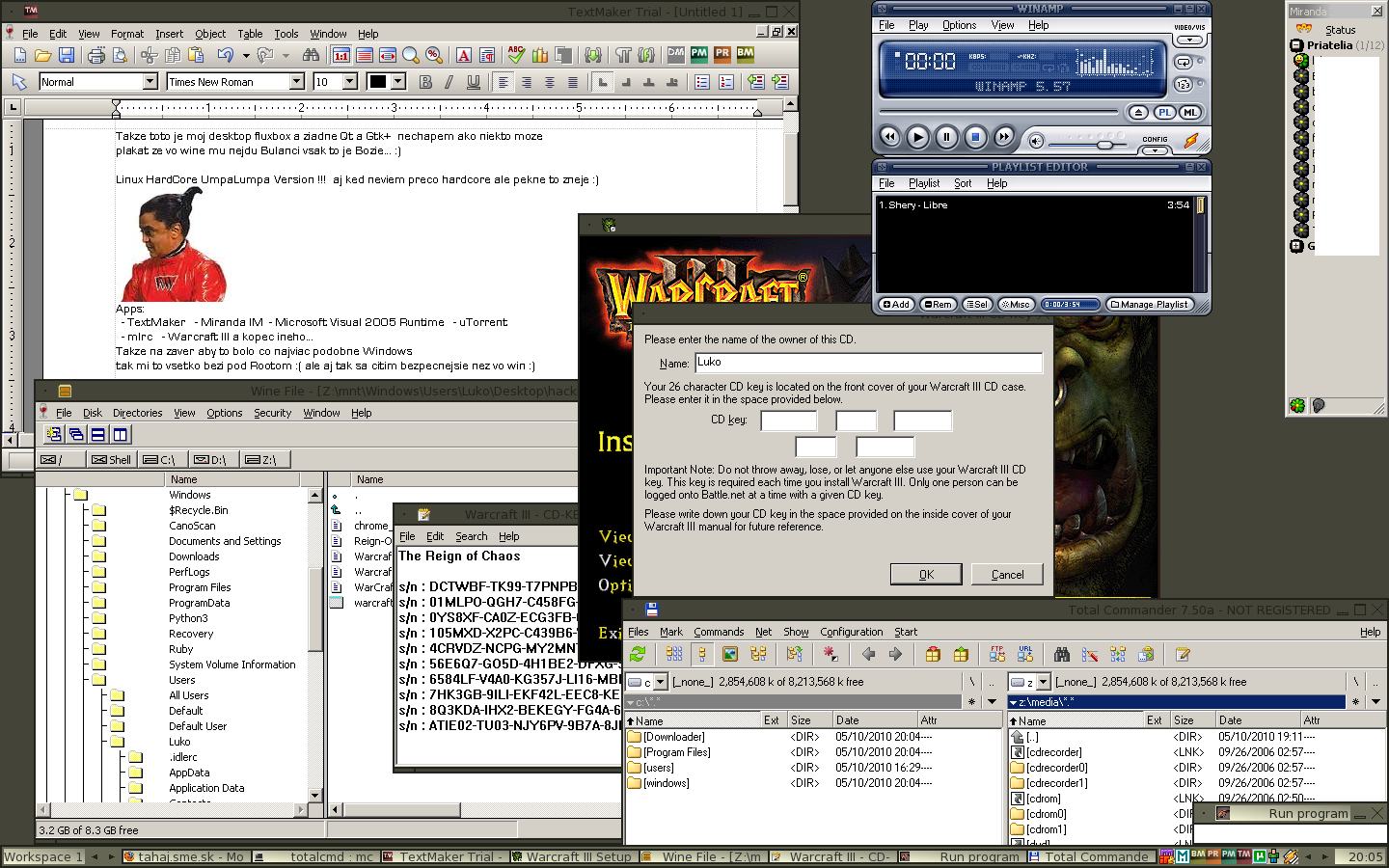Zoom magnifier icon in TextMaker toolbar
The image size is (1389, 868).
411,56
